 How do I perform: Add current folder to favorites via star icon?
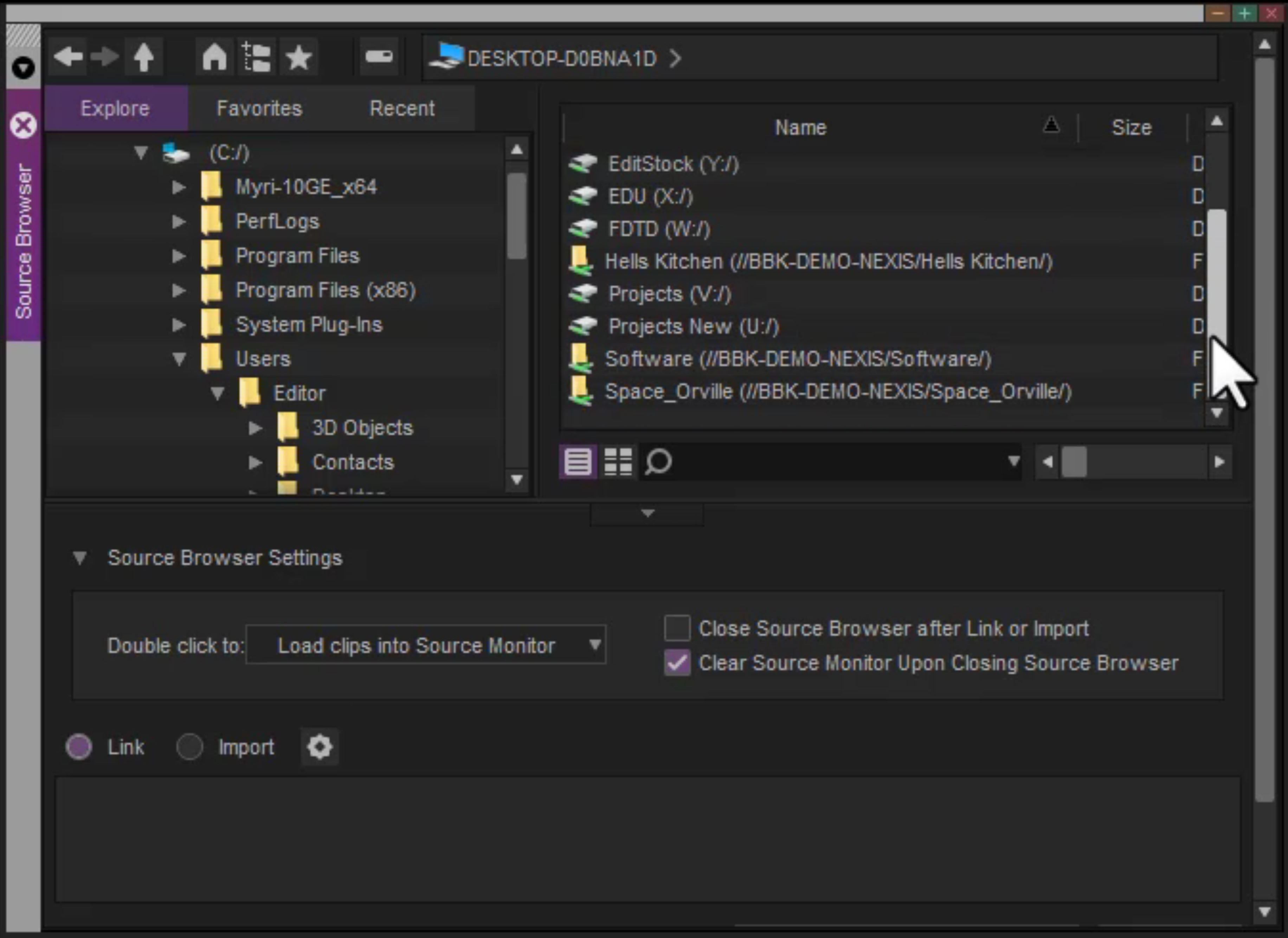298,57
